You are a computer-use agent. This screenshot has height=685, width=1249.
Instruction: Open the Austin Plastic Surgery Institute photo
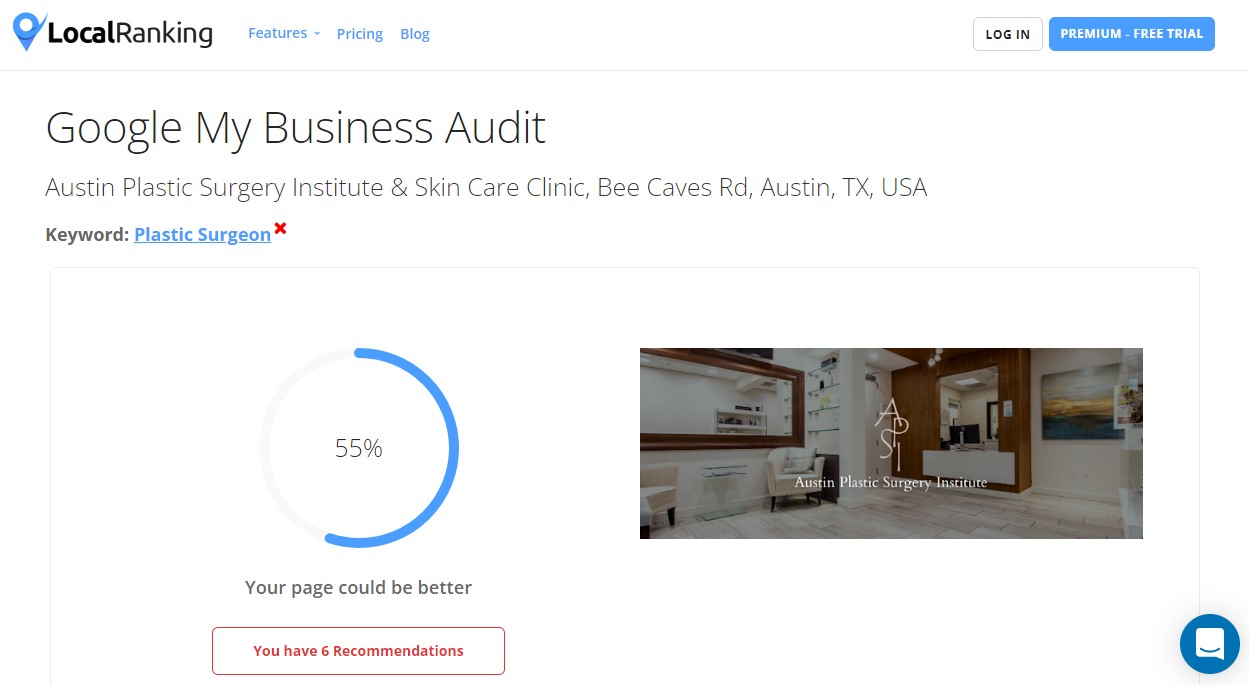[x=891, y=443]
